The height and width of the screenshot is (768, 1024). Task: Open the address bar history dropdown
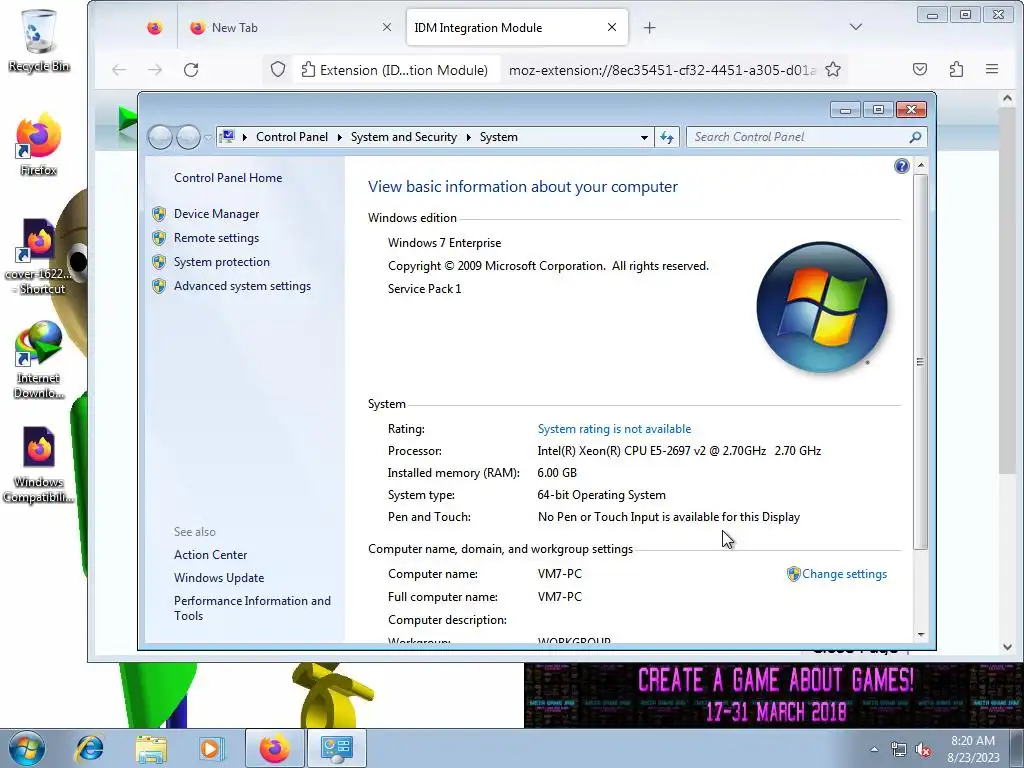644,137
